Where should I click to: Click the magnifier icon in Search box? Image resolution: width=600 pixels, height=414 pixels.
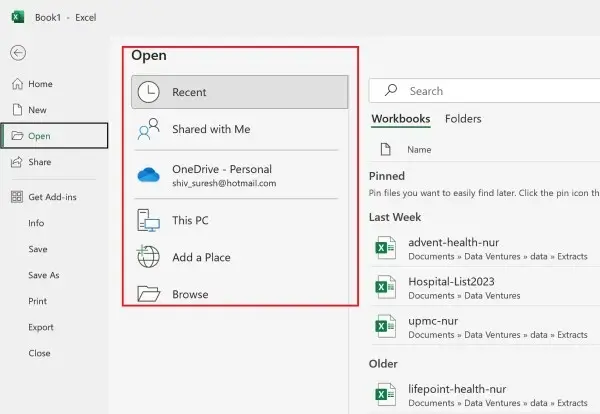point(391,90)
